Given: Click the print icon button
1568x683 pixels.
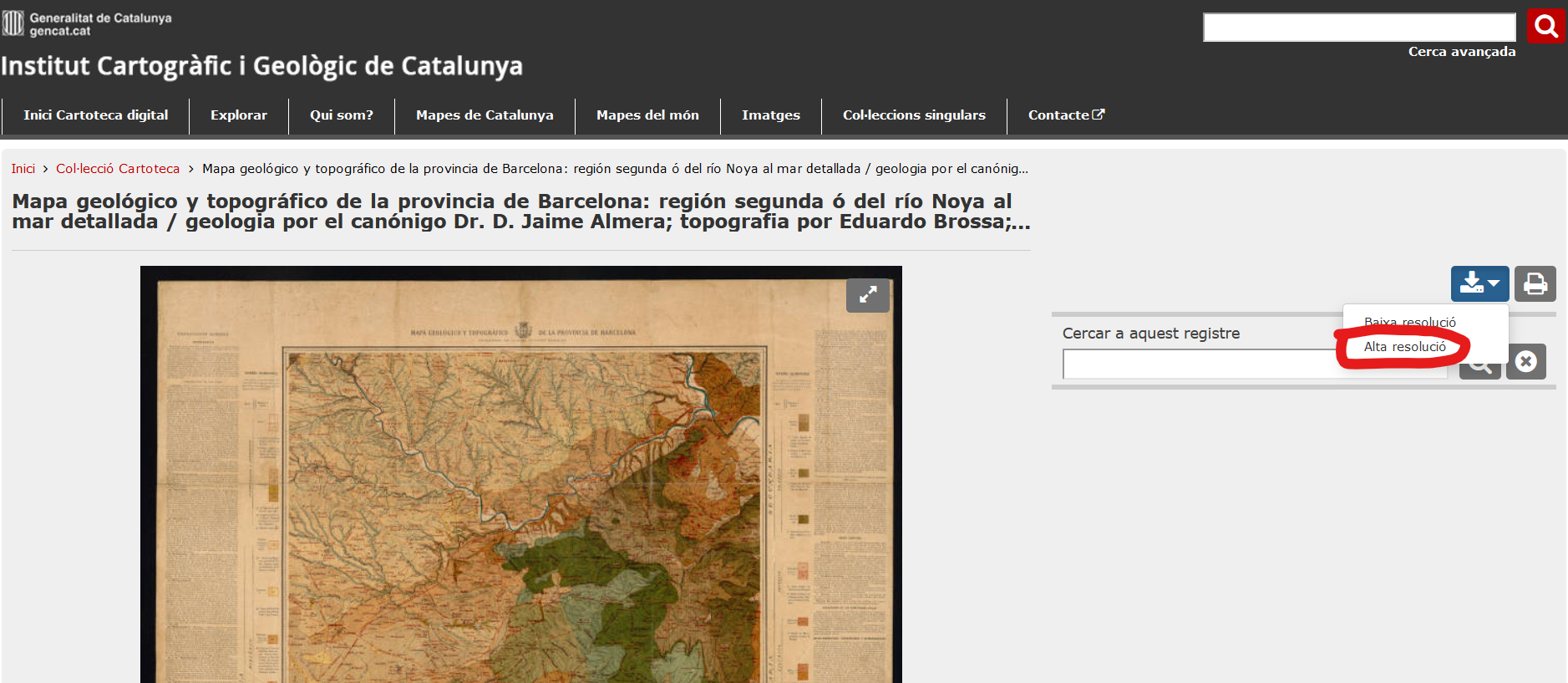Looking at the screenshot, I should pos(1535,284).
